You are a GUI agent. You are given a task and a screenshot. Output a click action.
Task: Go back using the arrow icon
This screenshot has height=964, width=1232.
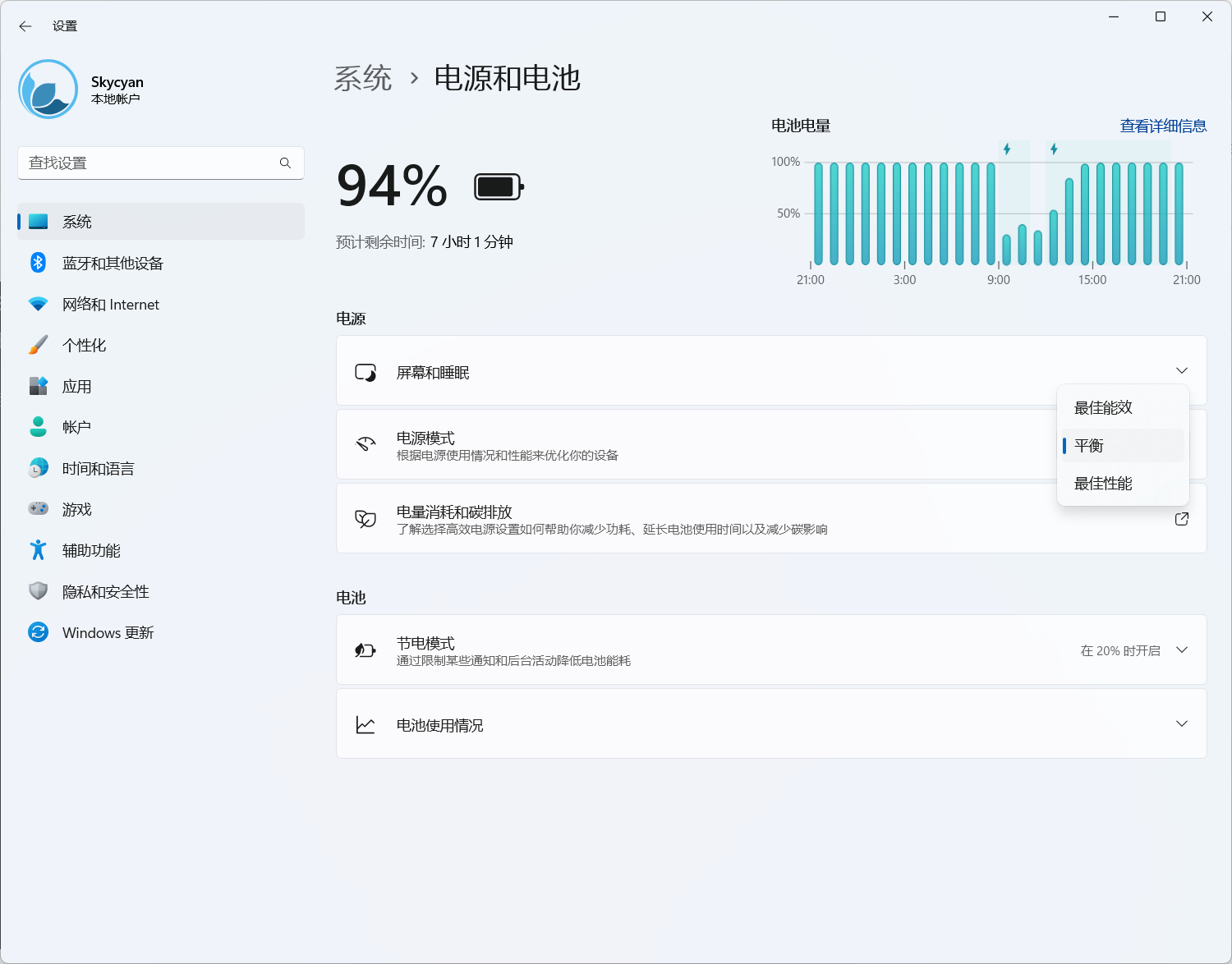click(25, 26)
